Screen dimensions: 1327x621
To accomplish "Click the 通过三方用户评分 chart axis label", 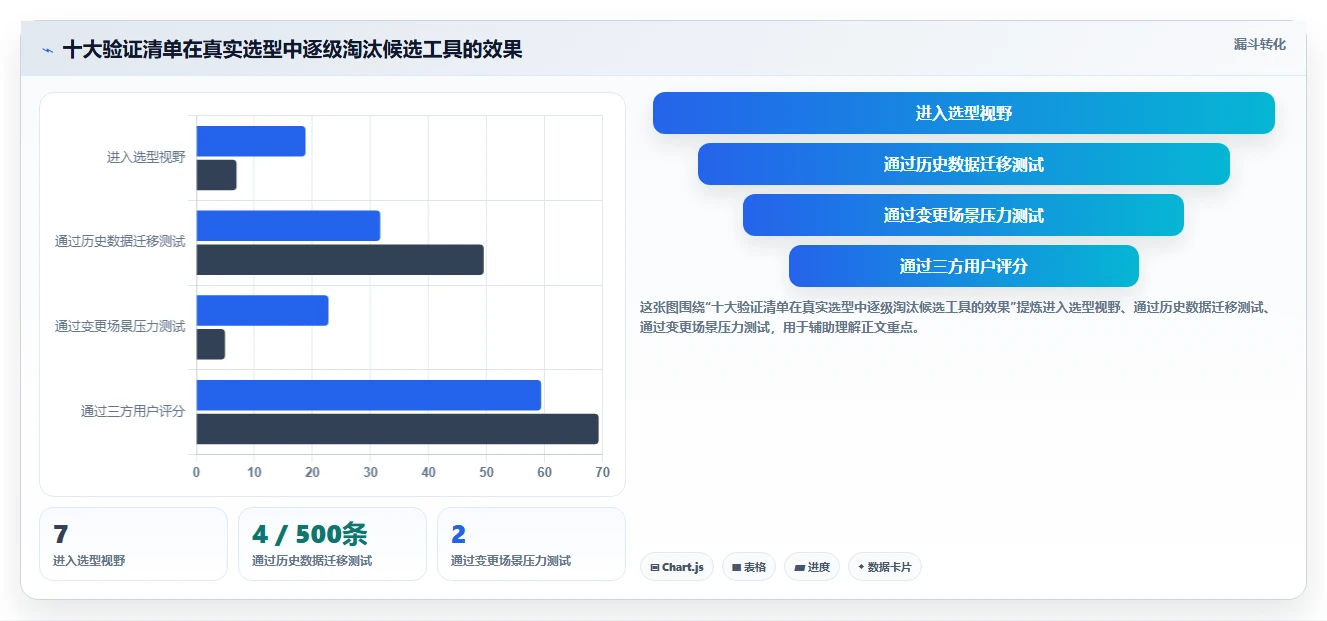I will 133,411.
